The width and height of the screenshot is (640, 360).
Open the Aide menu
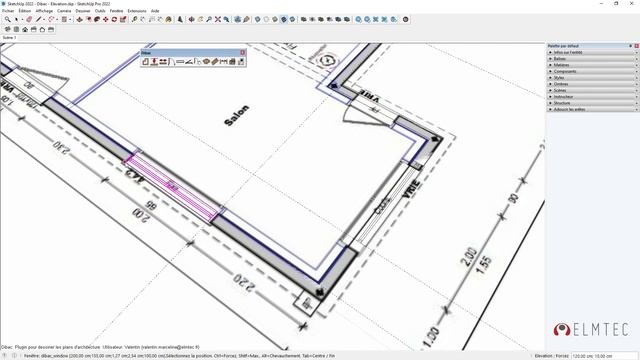(x=155, y=11)
